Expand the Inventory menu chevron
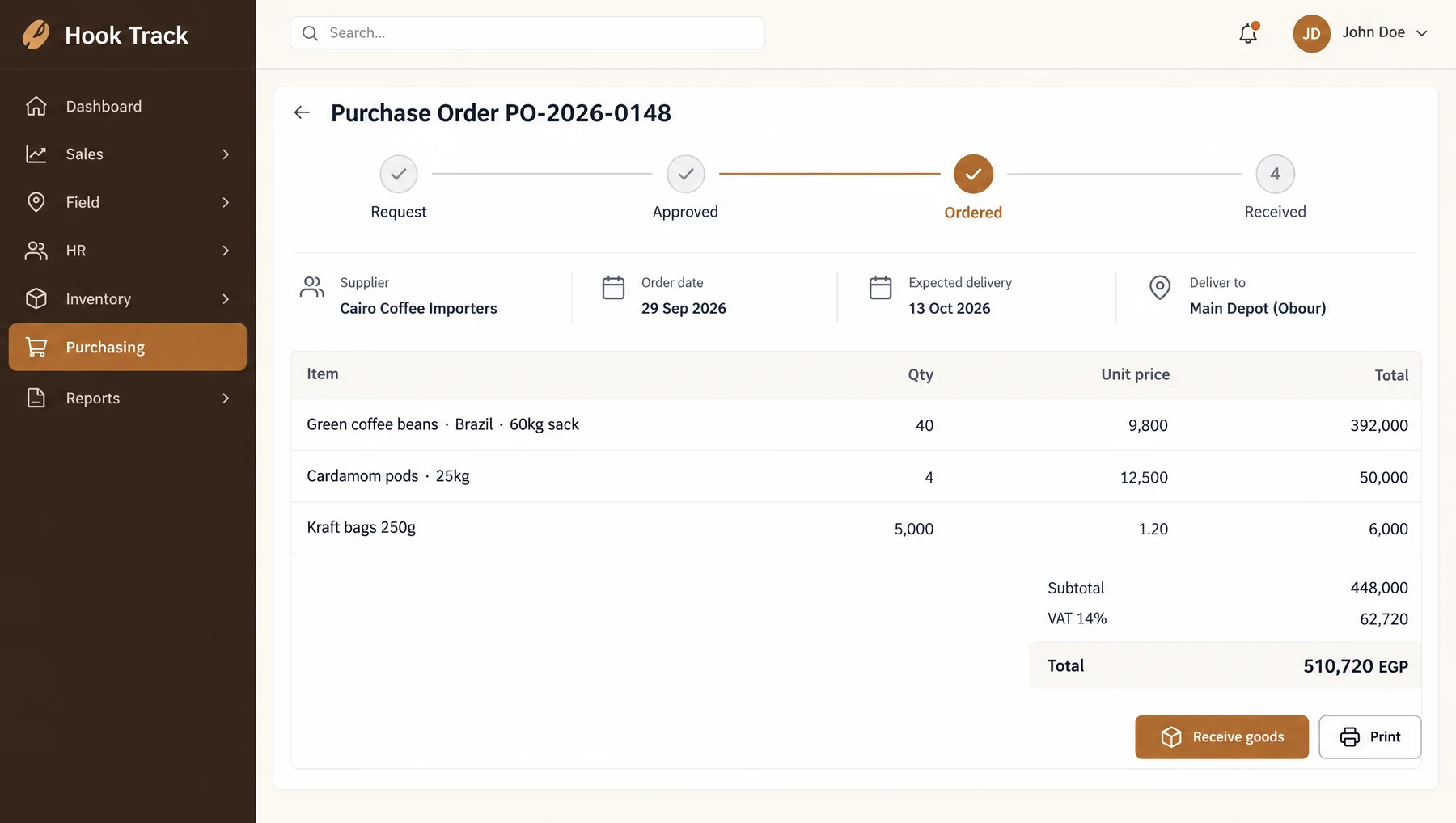The width and height of the screenshot is (1456, 823). (x=226, y=298)
